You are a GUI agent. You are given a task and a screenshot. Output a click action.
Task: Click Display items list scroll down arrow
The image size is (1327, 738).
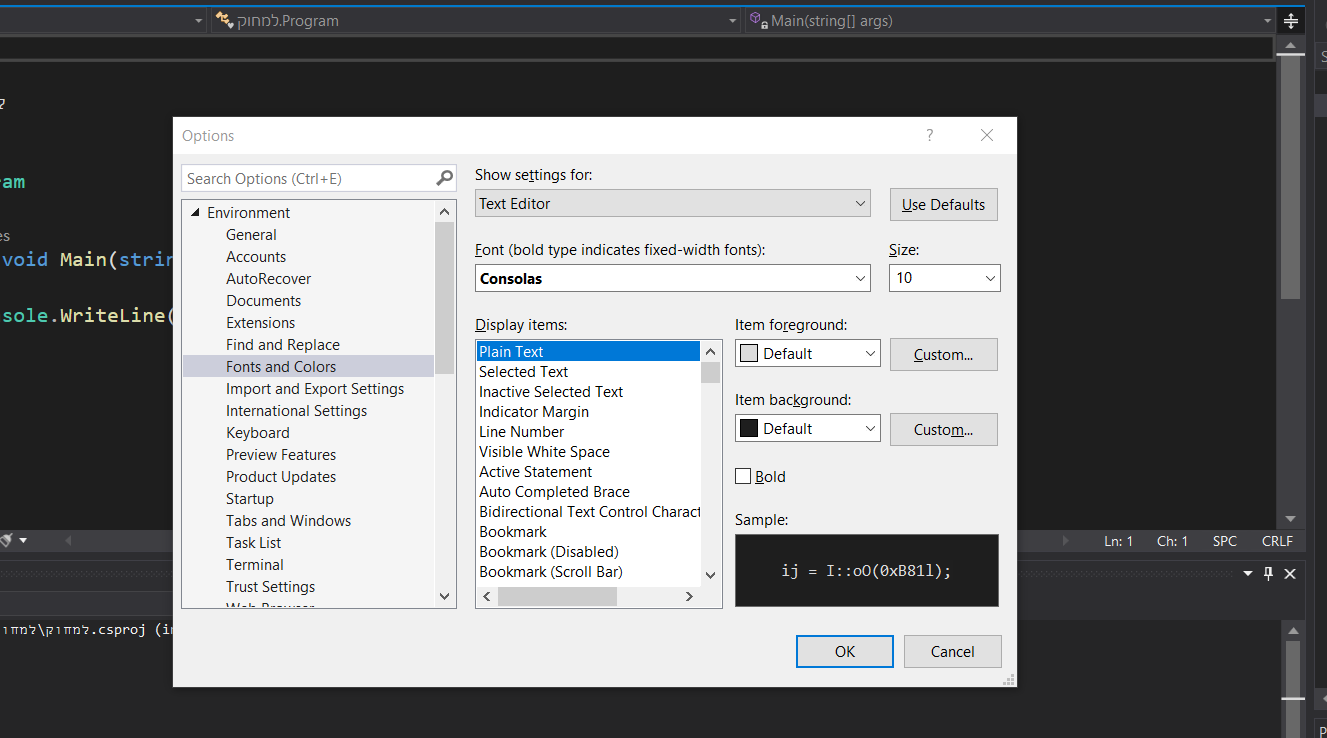(x=710, y=574)
